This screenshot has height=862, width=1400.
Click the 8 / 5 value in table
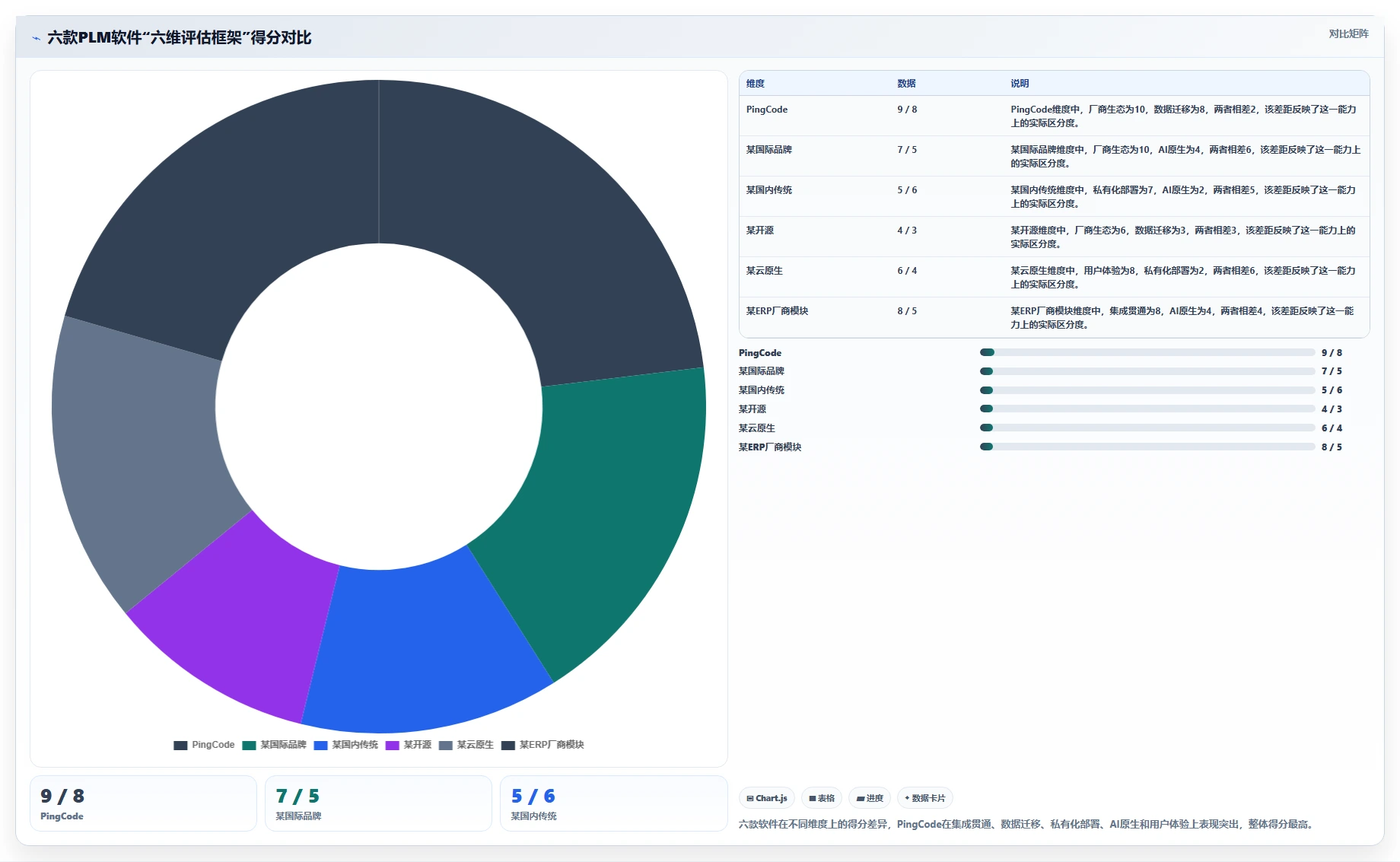[907, 311]
